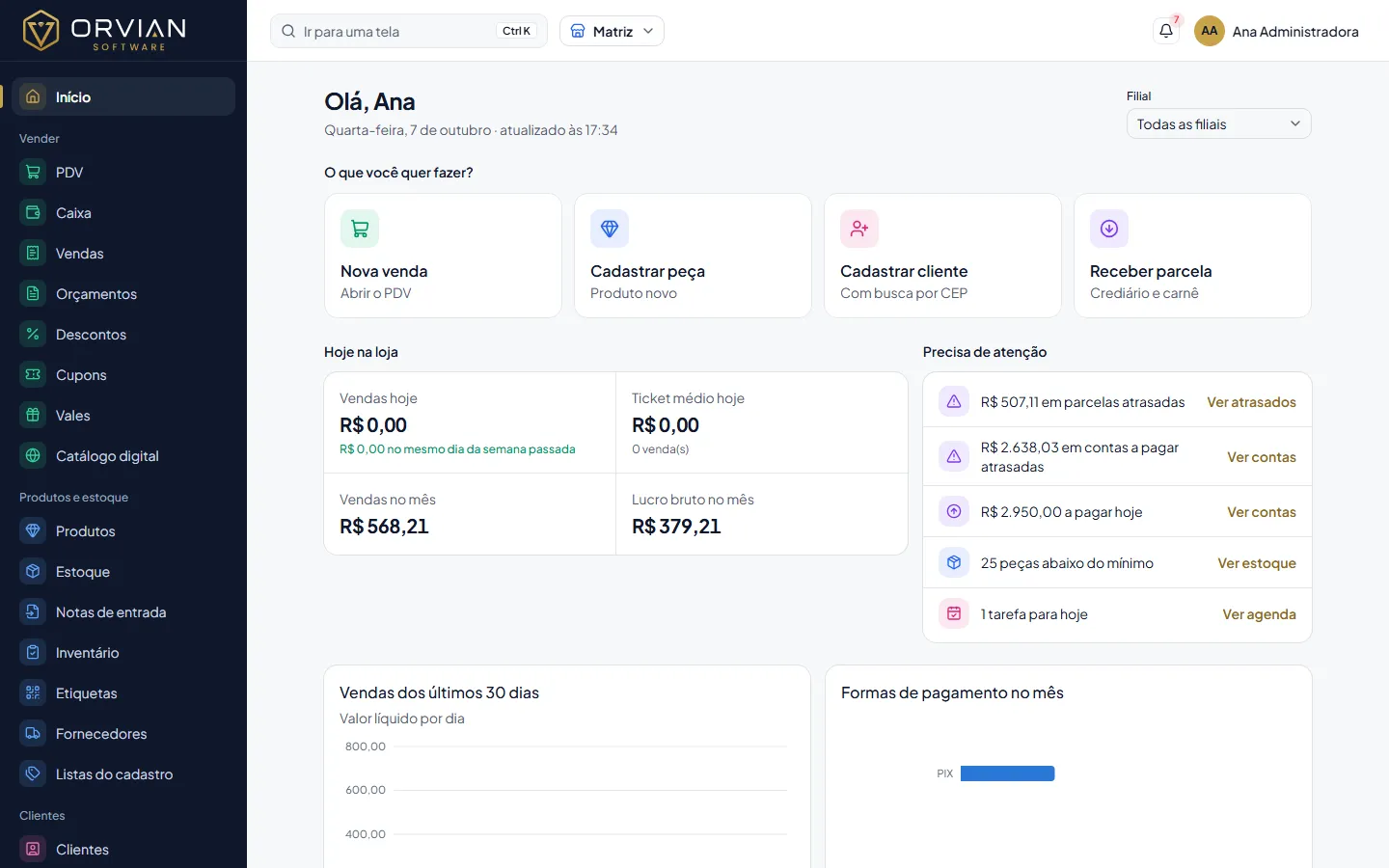1389x868 pixels.
Task: Click the Ver estoque link
Action: click(1257, 563)
